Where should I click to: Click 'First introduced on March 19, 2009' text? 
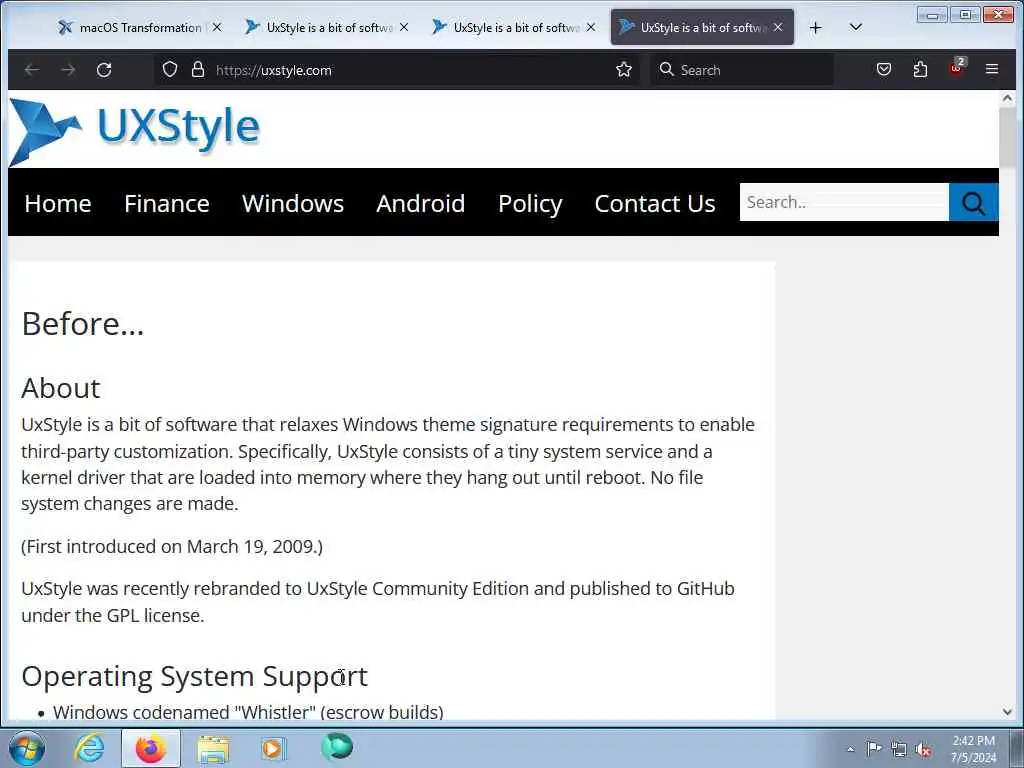click(x=172, y=547)
